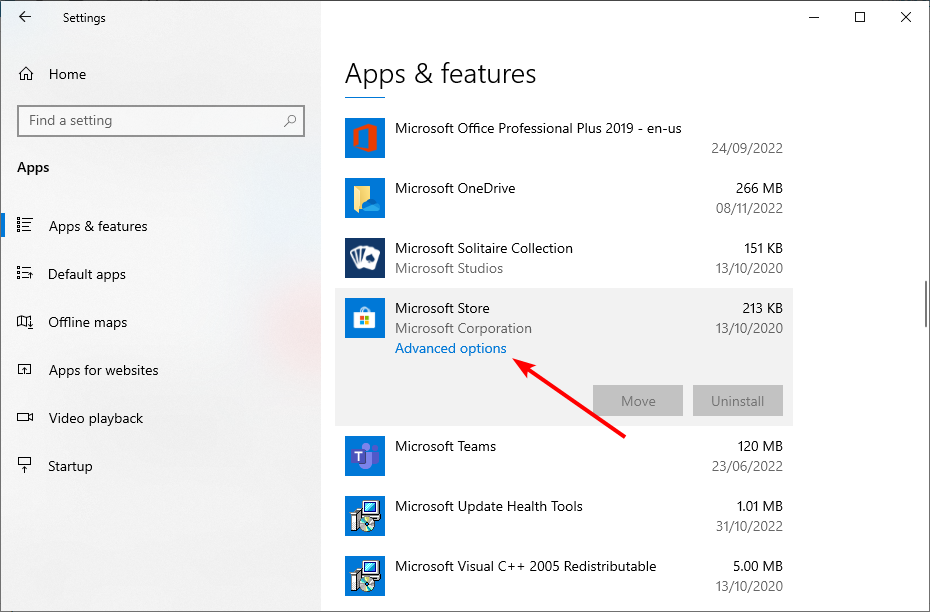This screenshot has height=612, width=930.
Task: Focus the Find a setting field
Action: (161, 121)
